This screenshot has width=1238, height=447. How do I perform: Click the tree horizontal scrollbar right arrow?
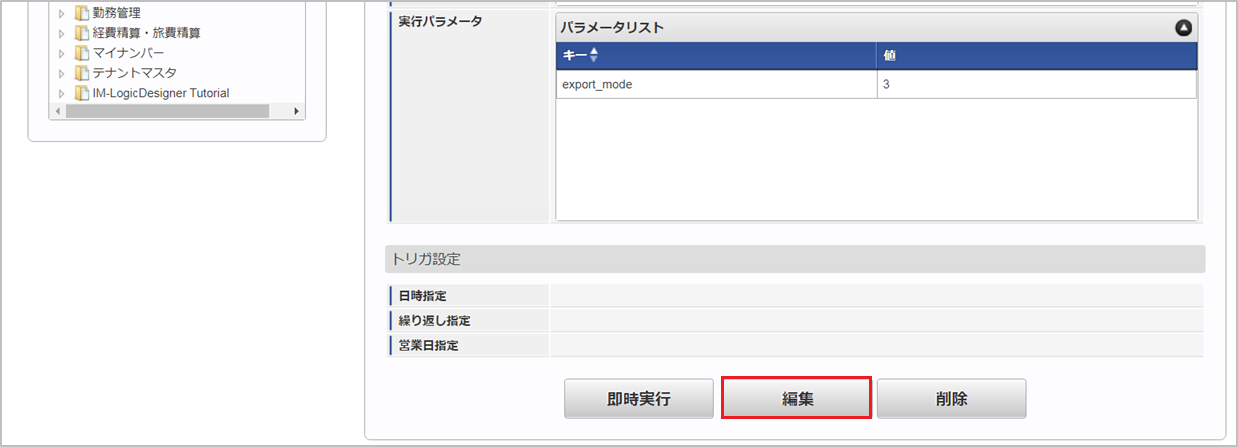(297, 111)
